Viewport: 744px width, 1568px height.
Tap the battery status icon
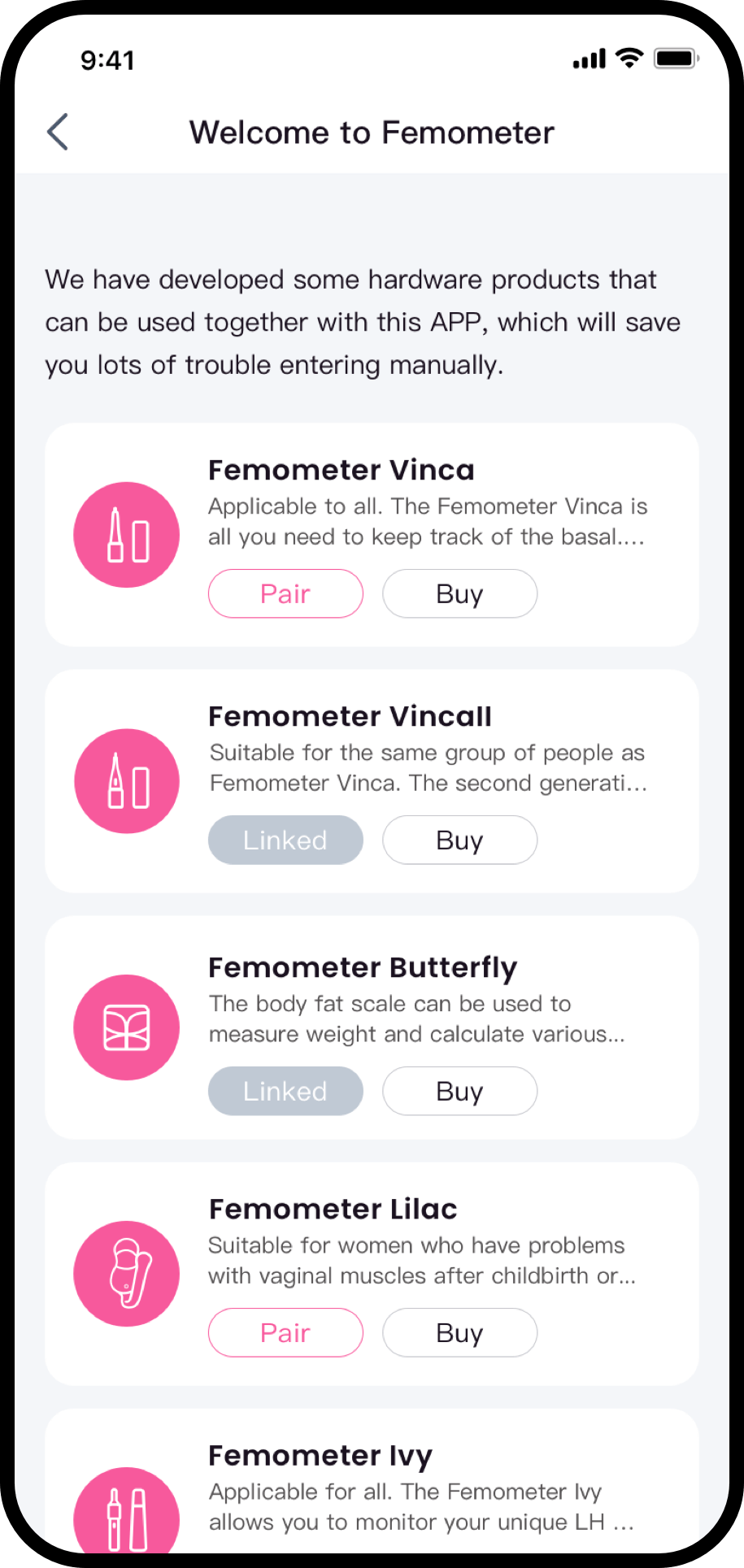click(x=677, y=59)
